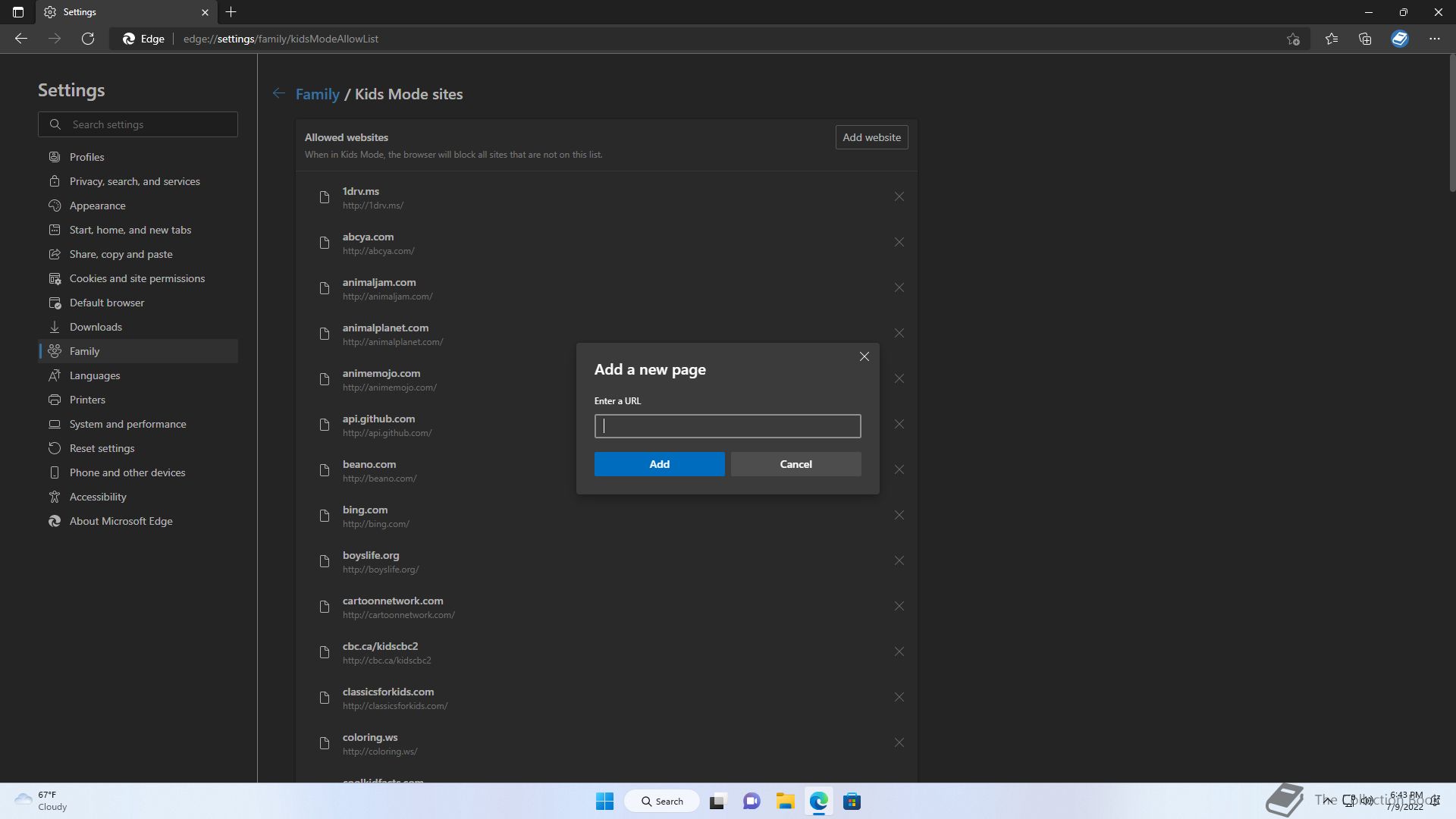Open Chat from the taskbar
Viewport: 1456px width, 819px height.
click(752, 801)
